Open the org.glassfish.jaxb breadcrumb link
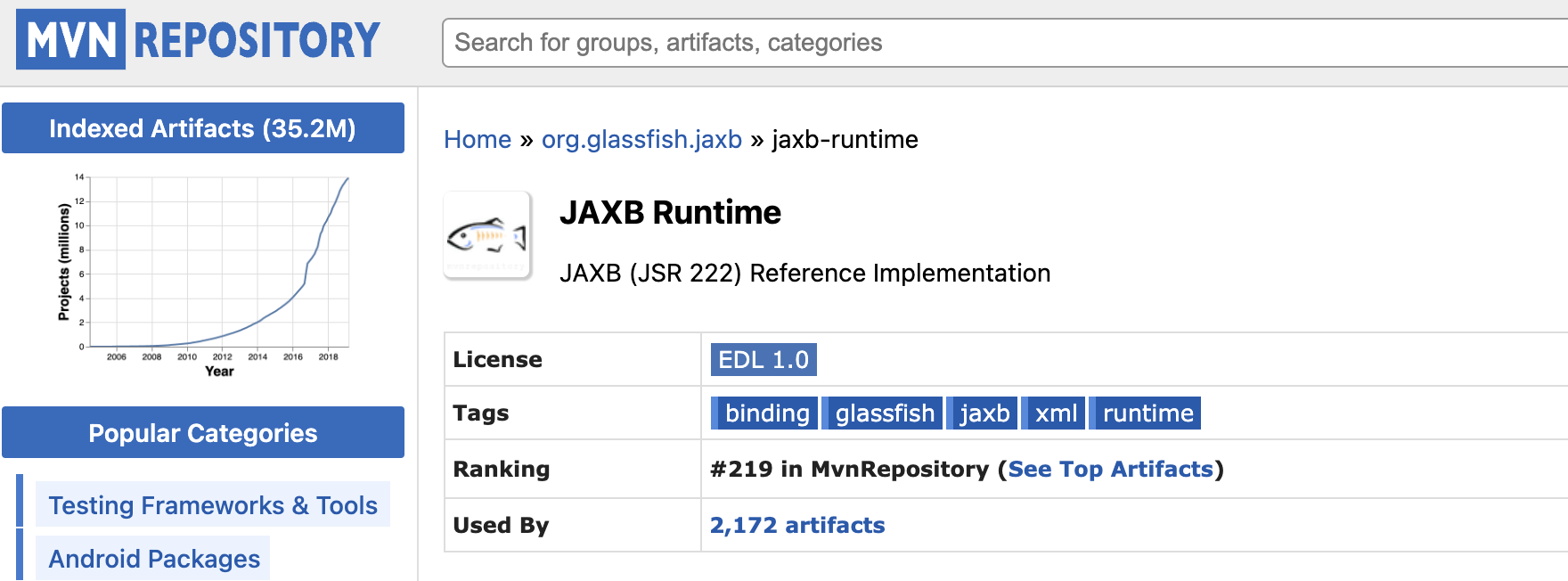Viewport: 1568px width, 581px height. (x=641, y=140)
